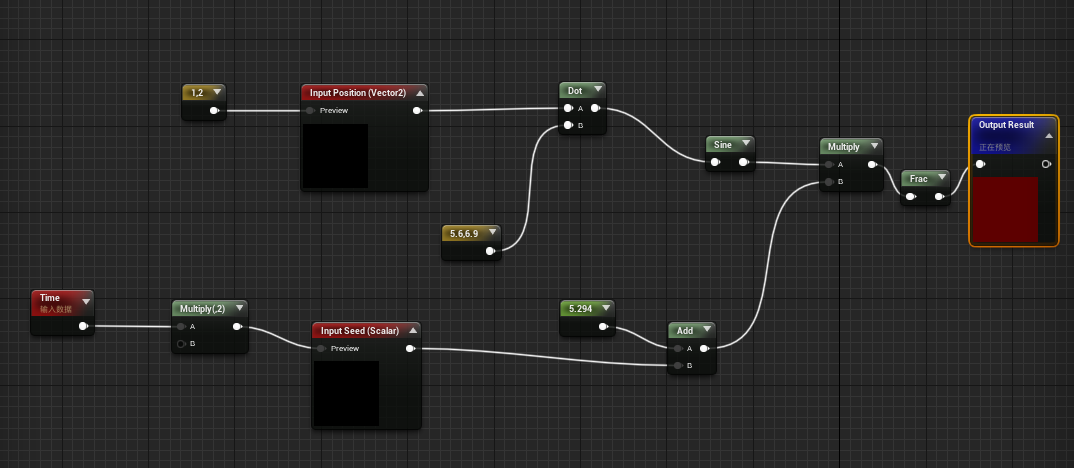
Task: Click the Preview input pin on Input Seed node
Action: pyautogui.click(x=321, y=349)
